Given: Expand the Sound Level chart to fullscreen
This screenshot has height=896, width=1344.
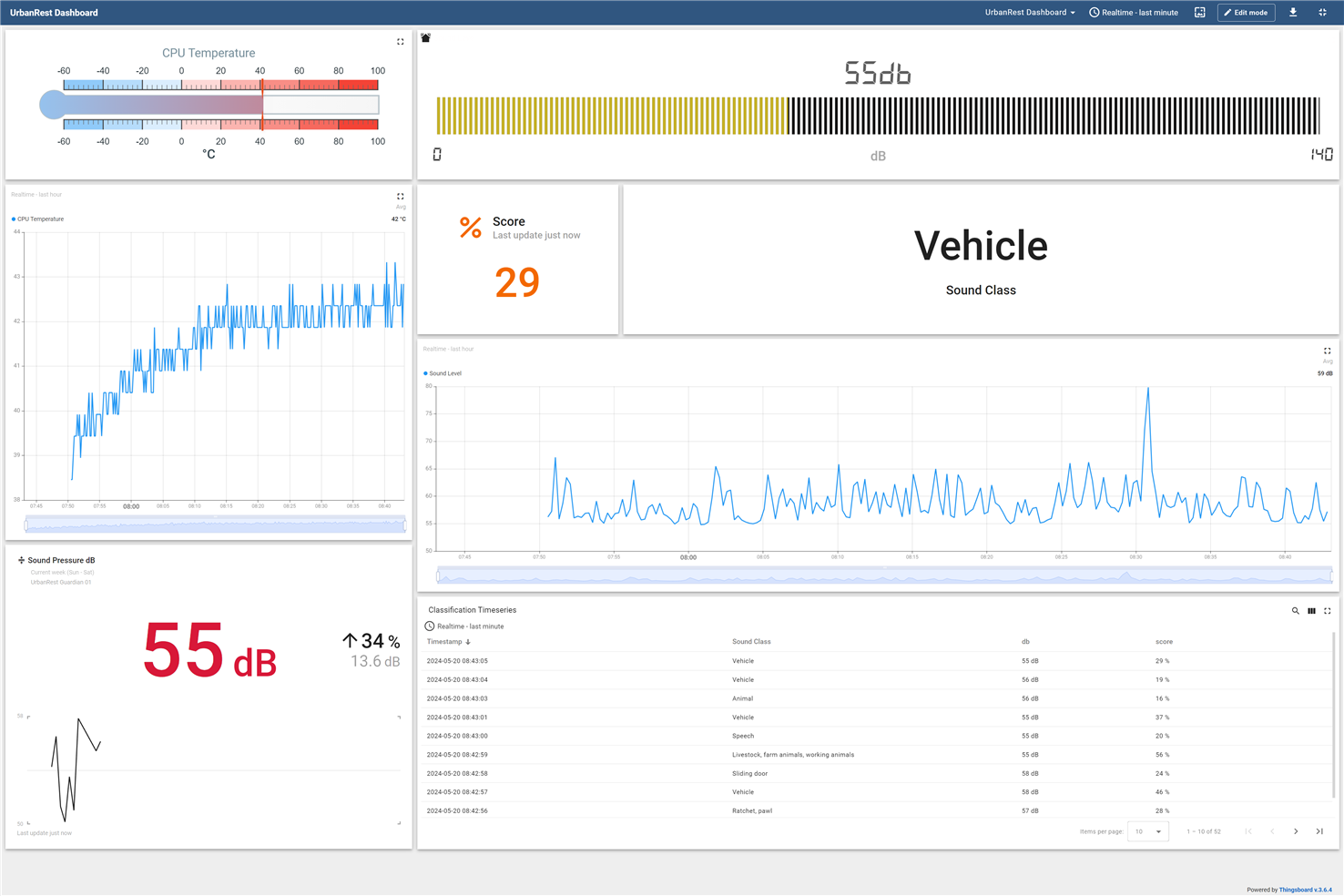Looking at the screenshot, I should coord(1327,351).
